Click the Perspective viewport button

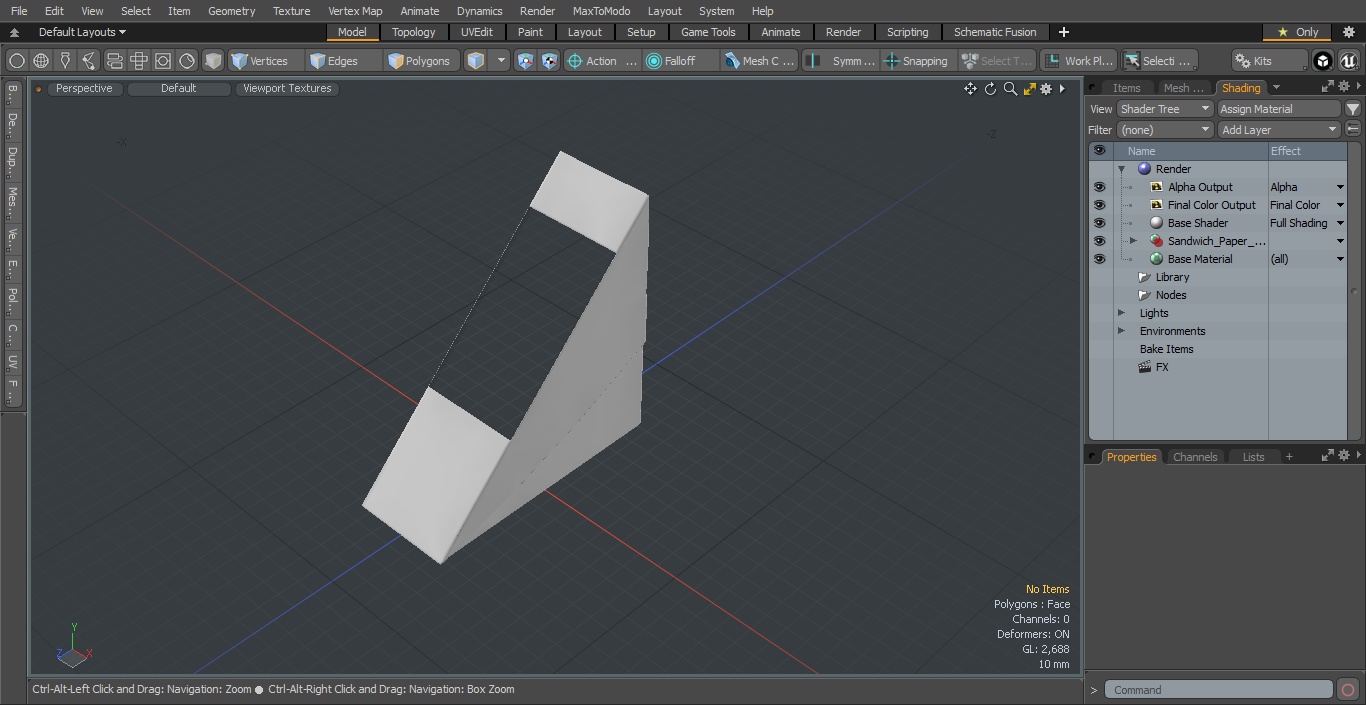pyautogui.click(x=84, y=89)
